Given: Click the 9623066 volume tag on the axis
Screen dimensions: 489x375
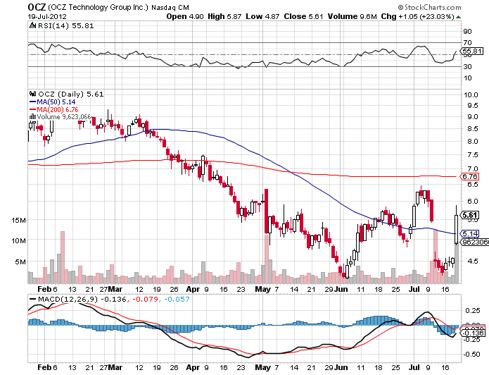Looking at the screenshot, I should coord(475,242).
